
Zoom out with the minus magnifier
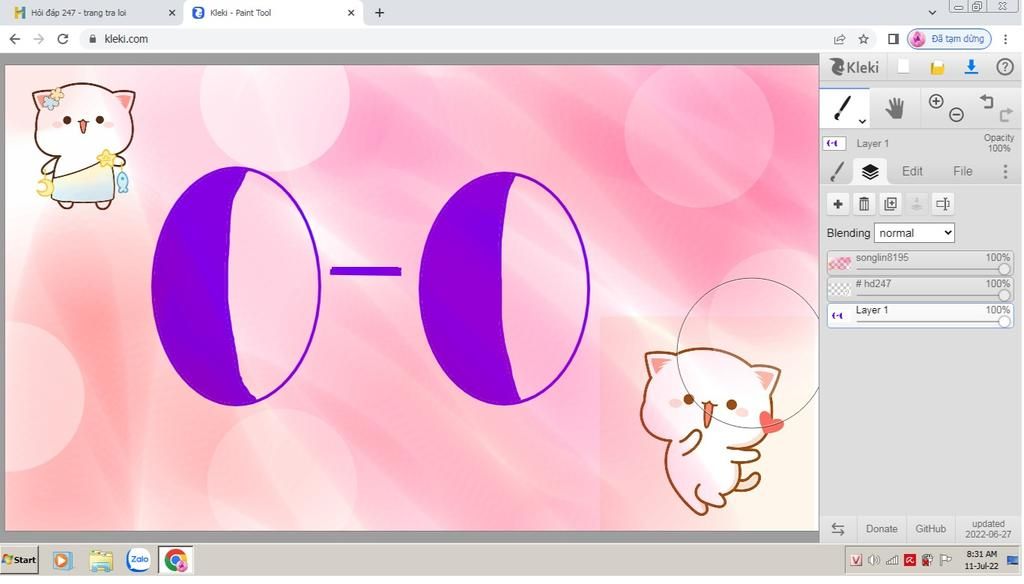(956, 115)
